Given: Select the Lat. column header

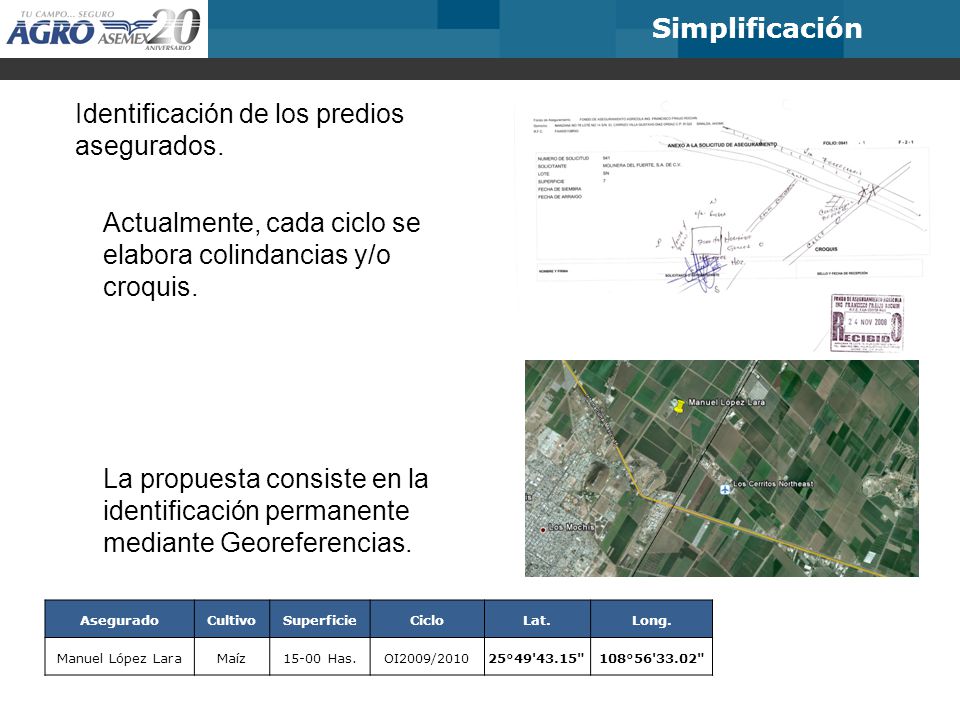Looking at the screenshot, I should click(x=537, y=620).
